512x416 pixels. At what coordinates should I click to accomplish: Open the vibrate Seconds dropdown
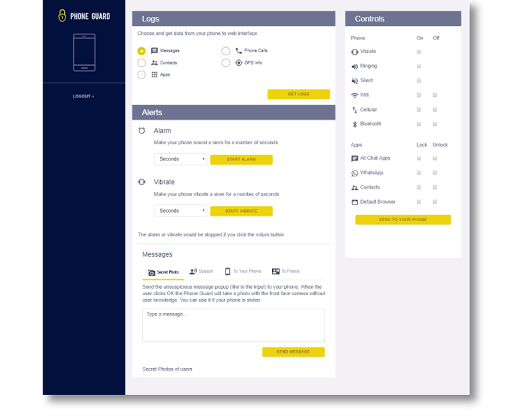point(180,211)
